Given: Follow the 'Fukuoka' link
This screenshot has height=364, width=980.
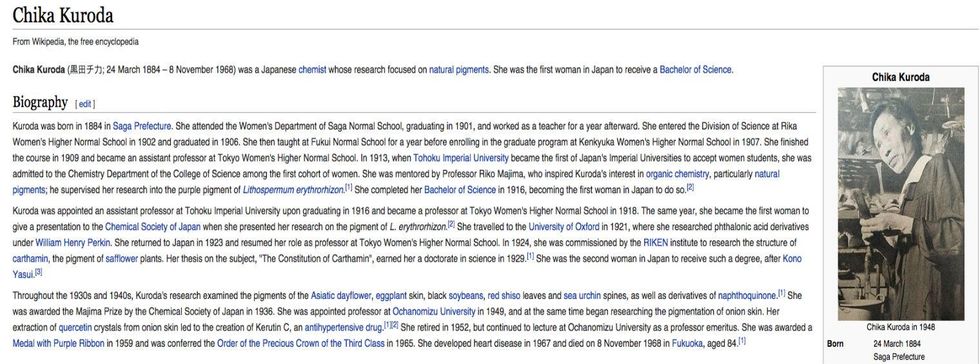Looking at the screenshot, I should [687, 343].
